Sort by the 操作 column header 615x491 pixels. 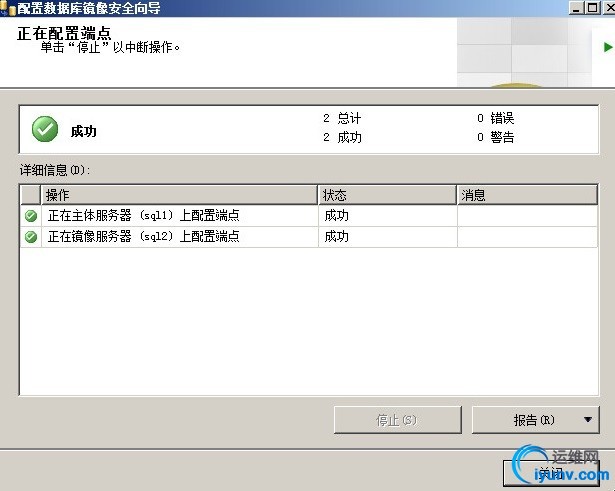(179, 195)
